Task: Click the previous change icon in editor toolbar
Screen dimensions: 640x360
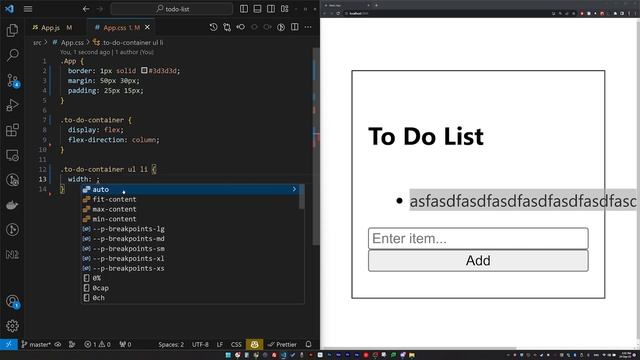Action: tap(240, 27)
